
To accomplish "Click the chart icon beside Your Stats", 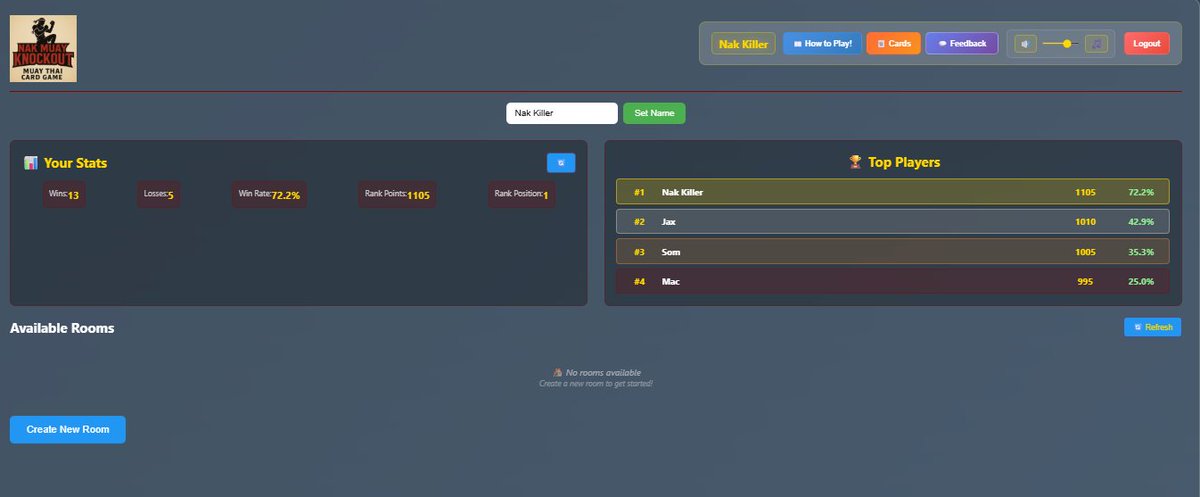I will pos(31,163).
